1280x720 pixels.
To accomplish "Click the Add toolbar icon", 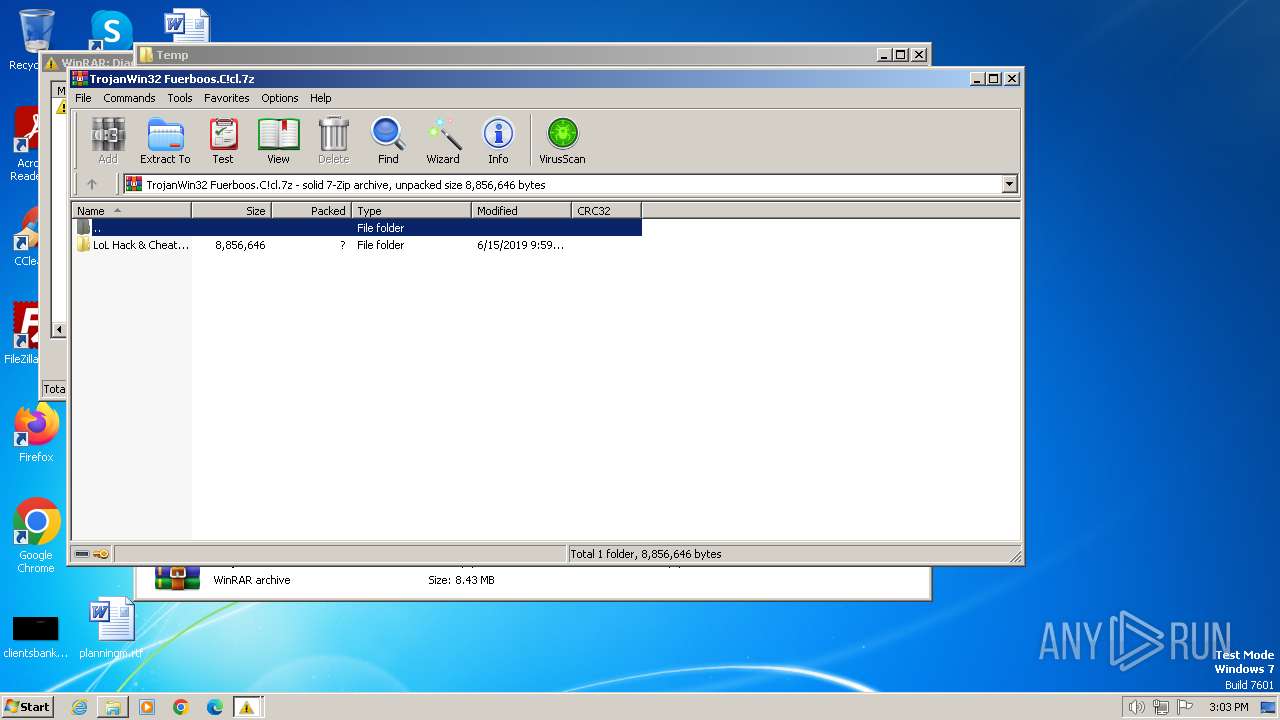I will tap(108, 140).
